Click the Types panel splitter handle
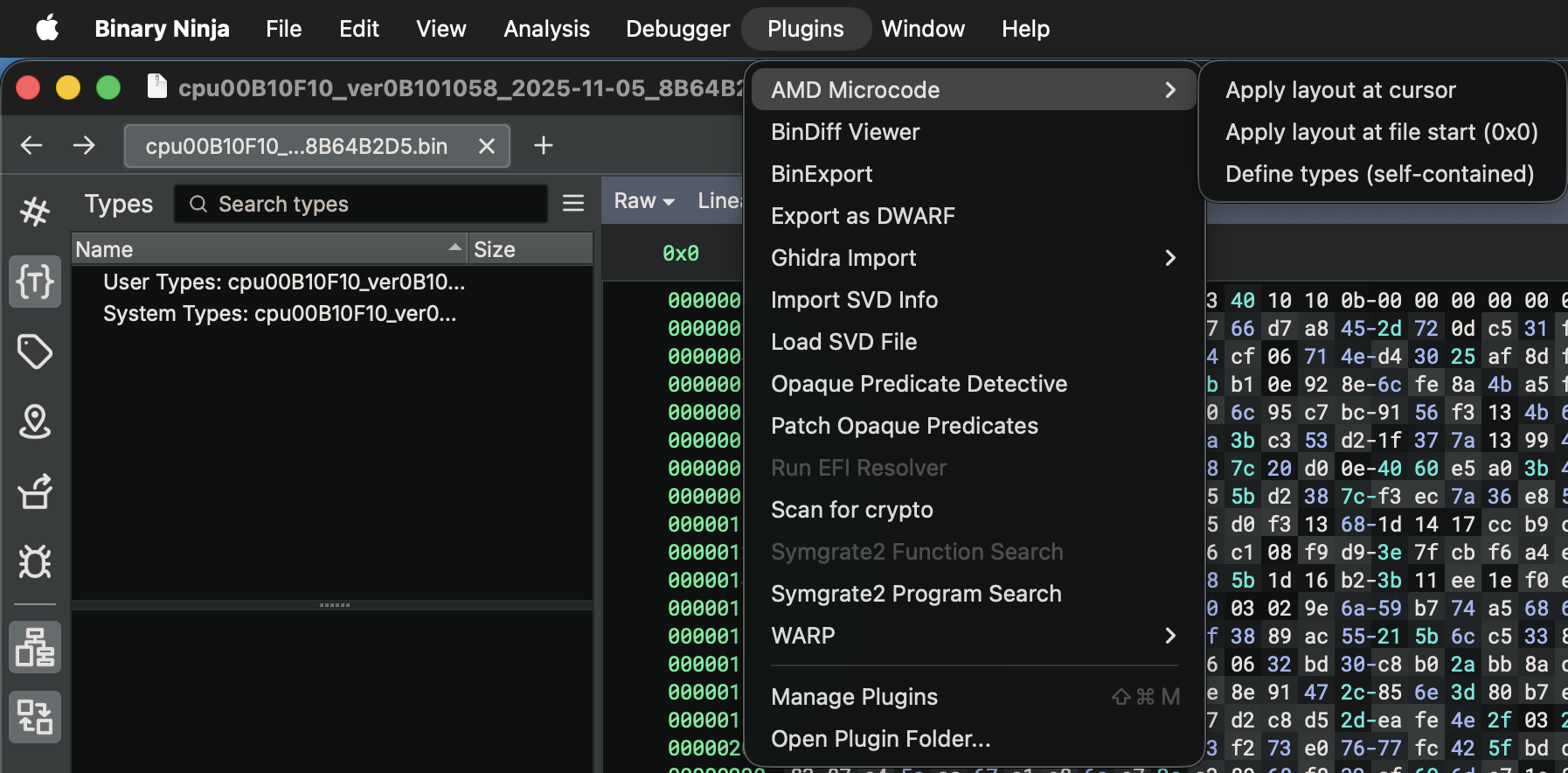This screenshot has height=773, width=1568. [x=334, y=605]
